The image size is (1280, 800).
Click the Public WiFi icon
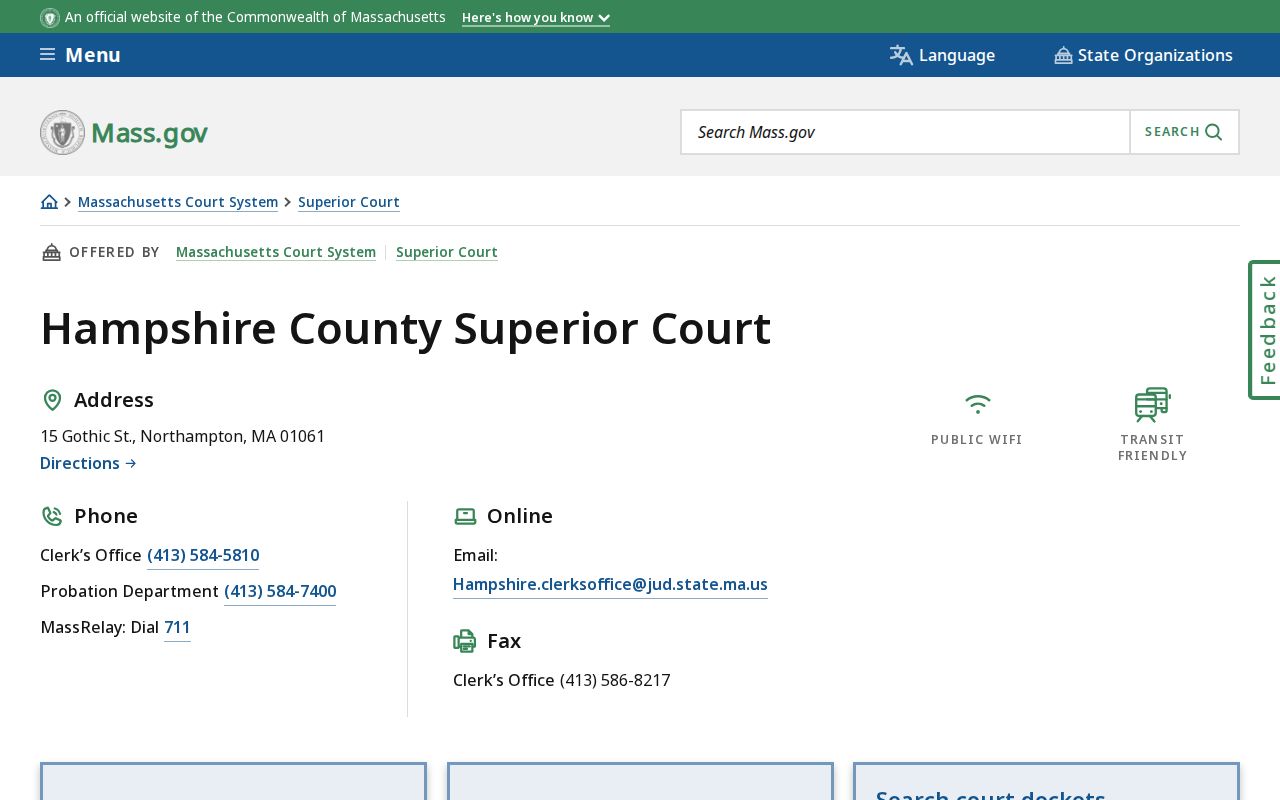[x=977, y=404]
